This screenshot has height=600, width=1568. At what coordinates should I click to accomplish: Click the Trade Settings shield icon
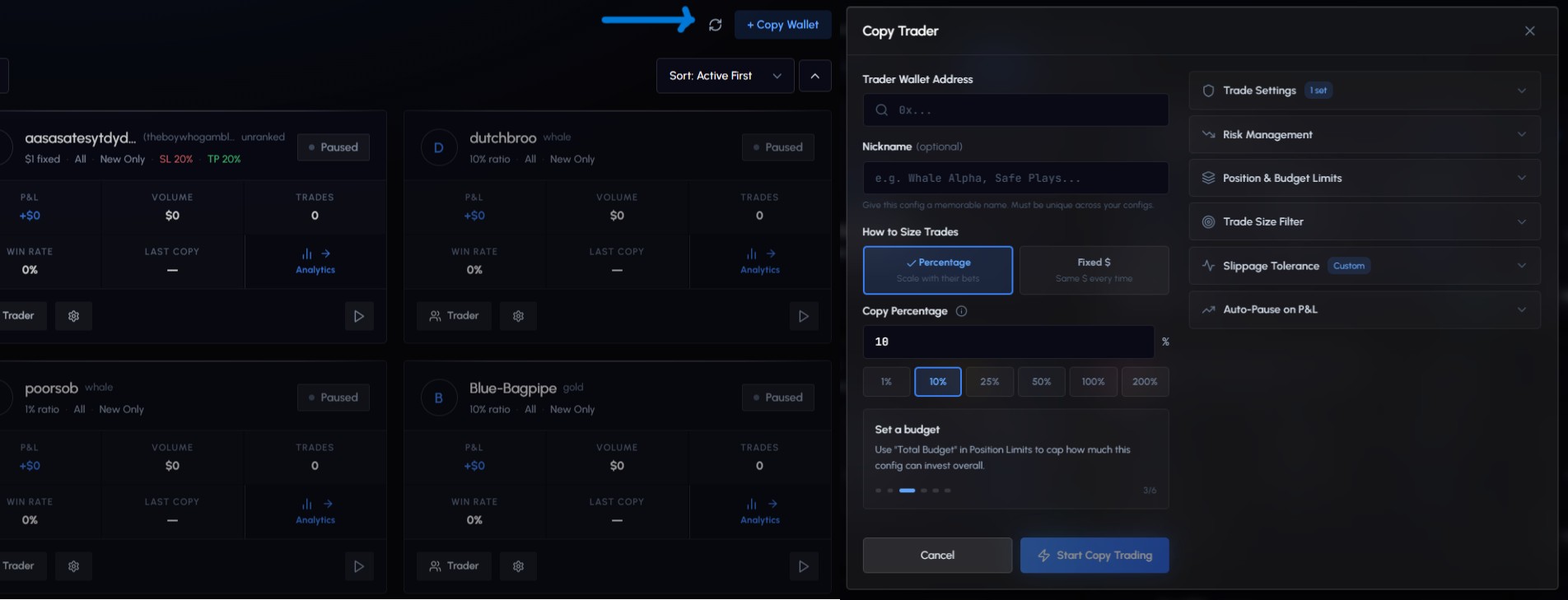[x=1208, y=91]
